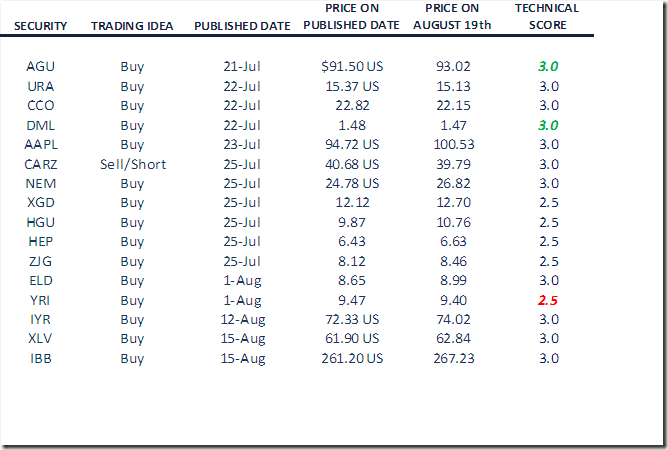The height and width of the screenshot is (450, 668).
Task: Select the red 2.5 score for YRI
Action: (x=547, y=300)
